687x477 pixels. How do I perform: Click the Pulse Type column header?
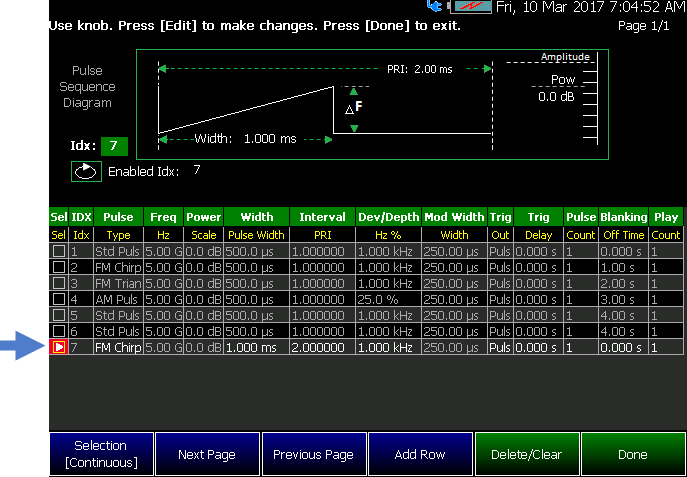[x=118, y=226]
